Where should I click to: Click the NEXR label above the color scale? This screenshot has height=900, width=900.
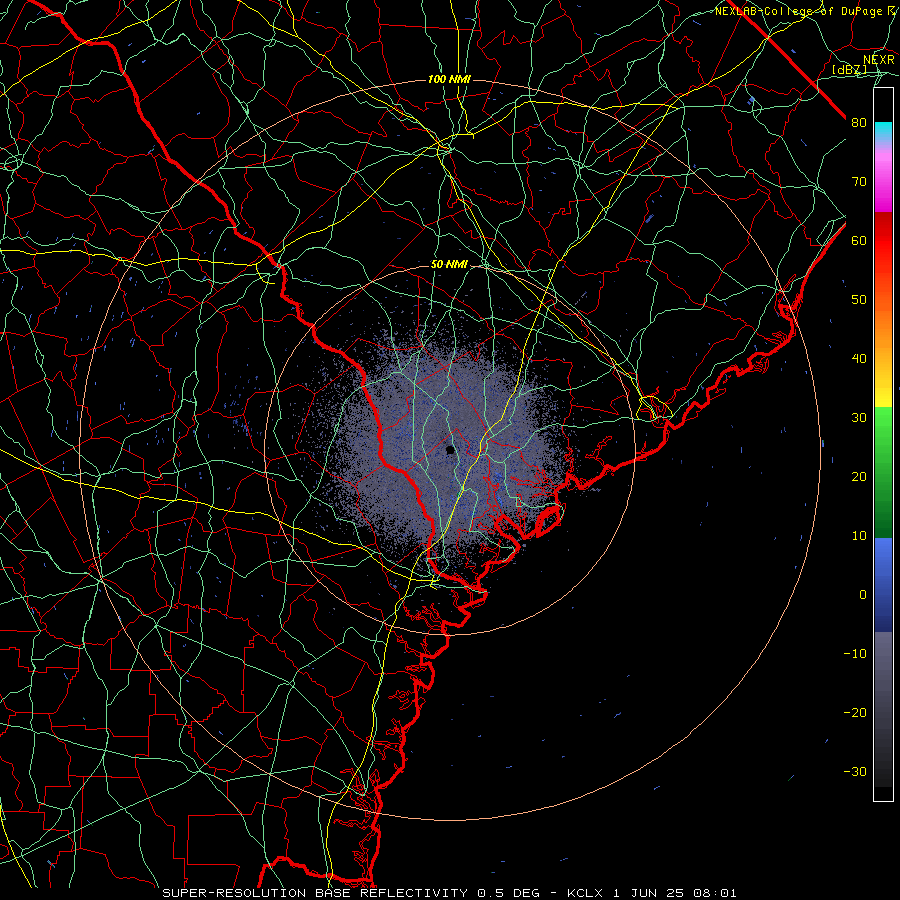(x=879, y=60)
